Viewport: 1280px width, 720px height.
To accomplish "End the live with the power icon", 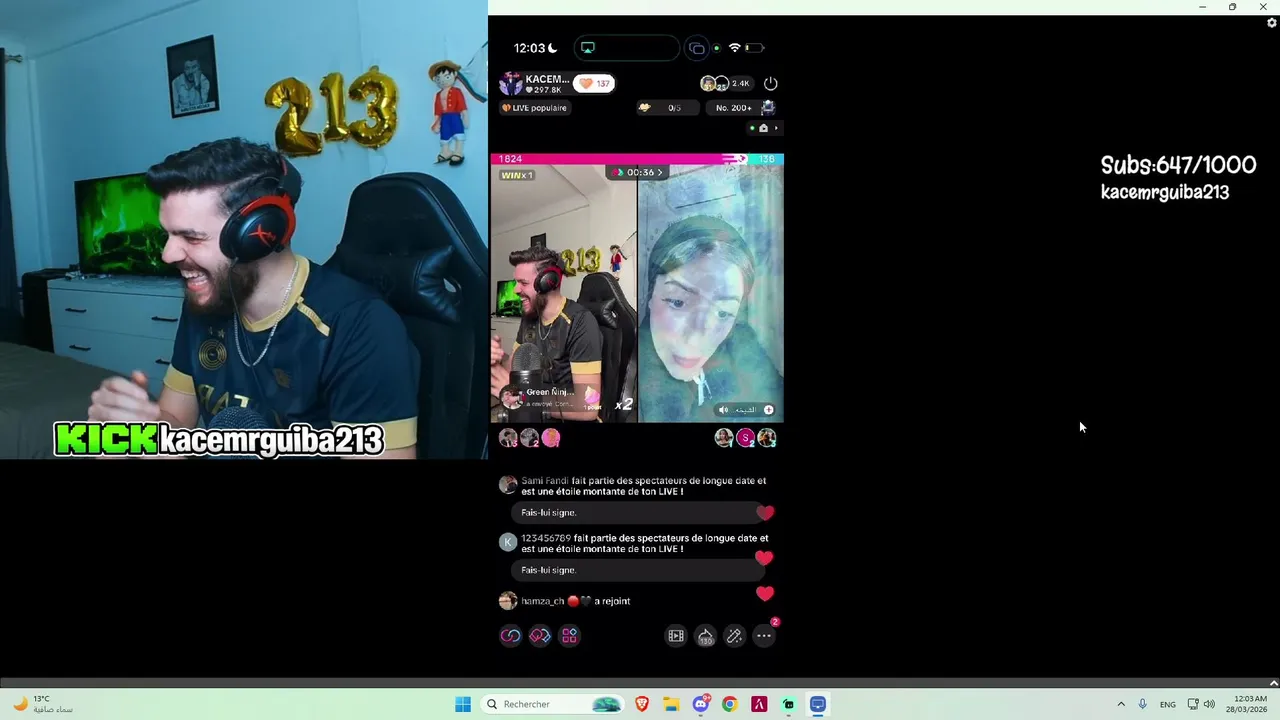I will click(770, 84).
